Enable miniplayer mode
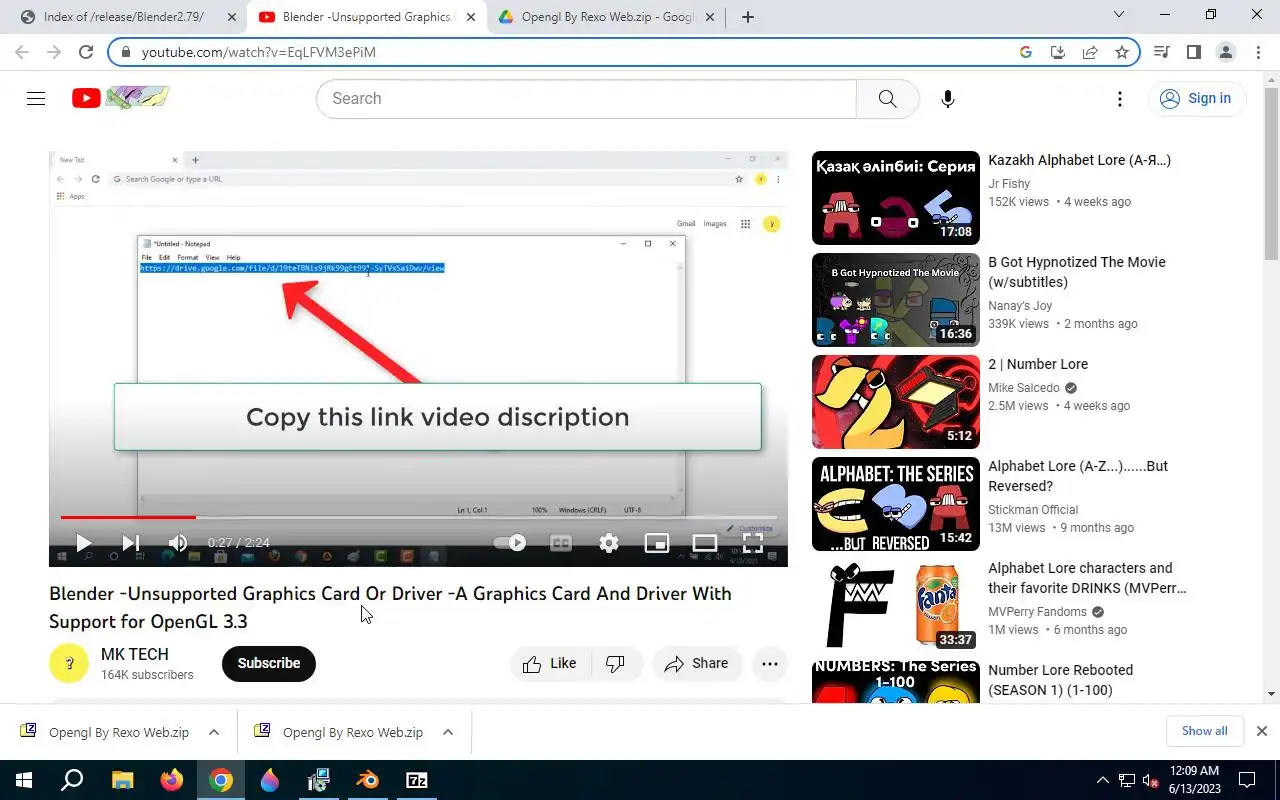The height and width of the screenshot is (800, 1280). (x=657, y=543)
